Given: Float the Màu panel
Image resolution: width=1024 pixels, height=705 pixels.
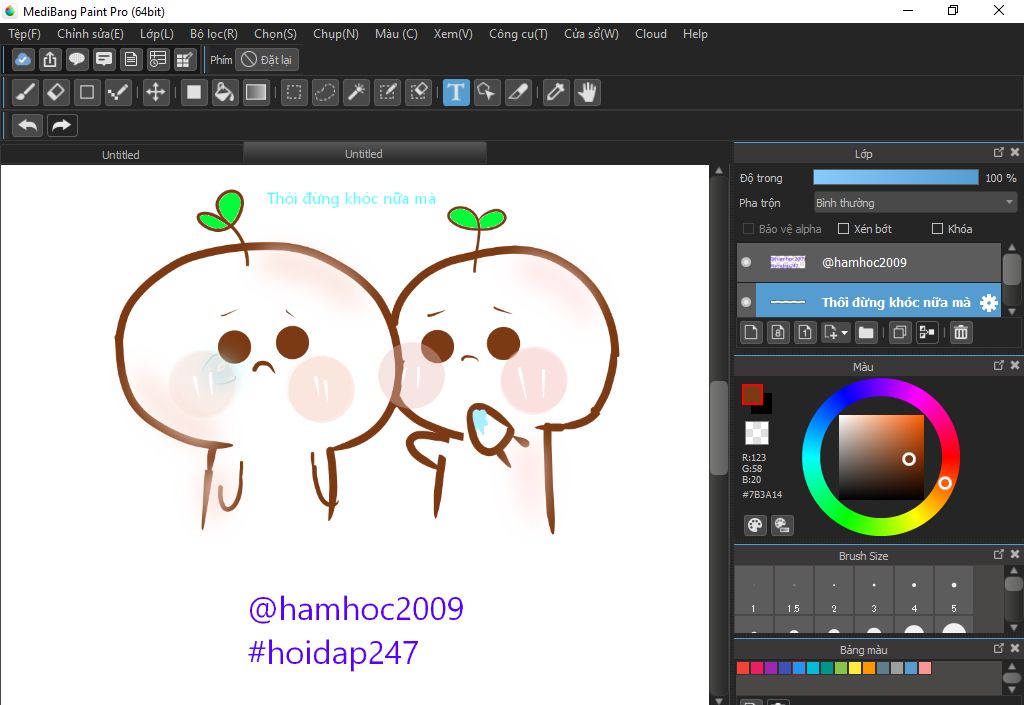Looking at the screenshot, I should pos(999,366).
